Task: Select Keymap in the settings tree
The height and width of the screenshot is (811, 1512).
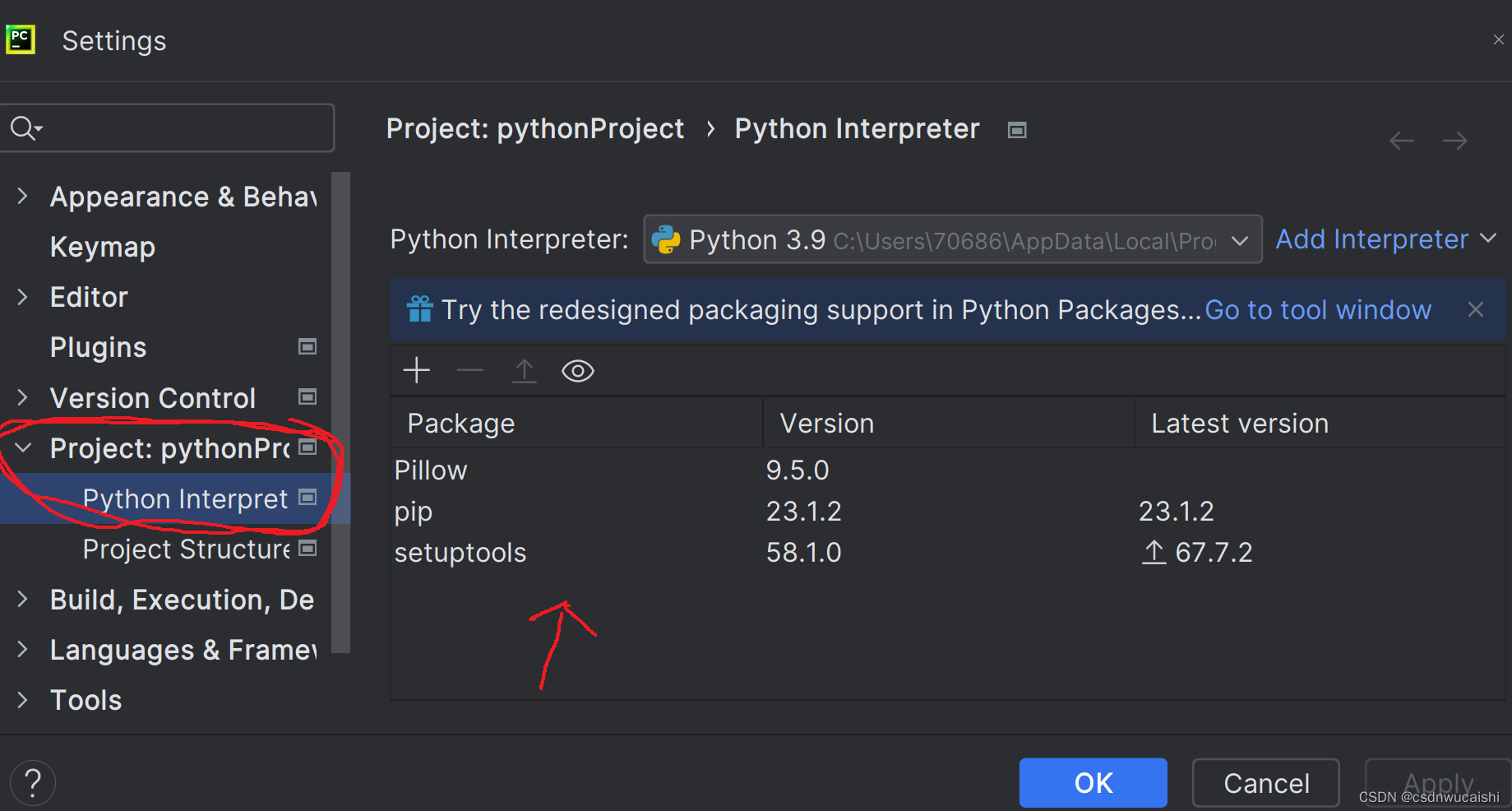Action: pyautogui.click(x=103, y=247)
